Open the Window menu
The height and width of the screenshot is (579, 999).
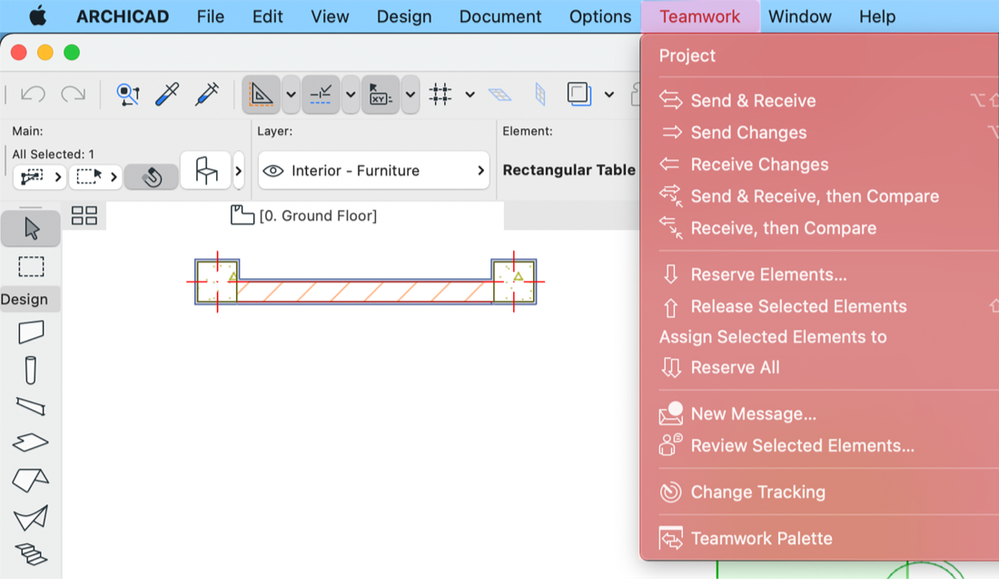coord(800,17)
